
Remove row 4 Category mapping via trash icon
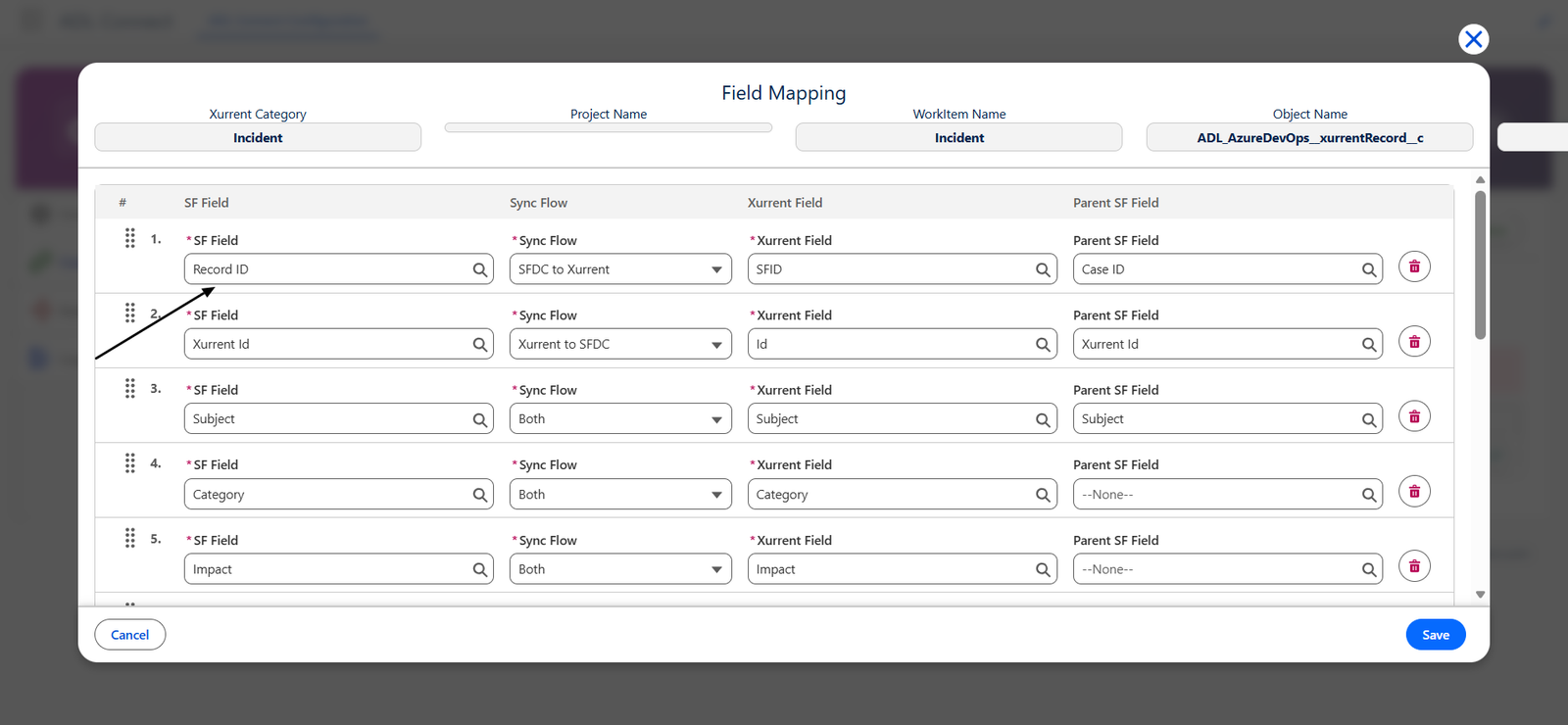[x=1414, y=492]
